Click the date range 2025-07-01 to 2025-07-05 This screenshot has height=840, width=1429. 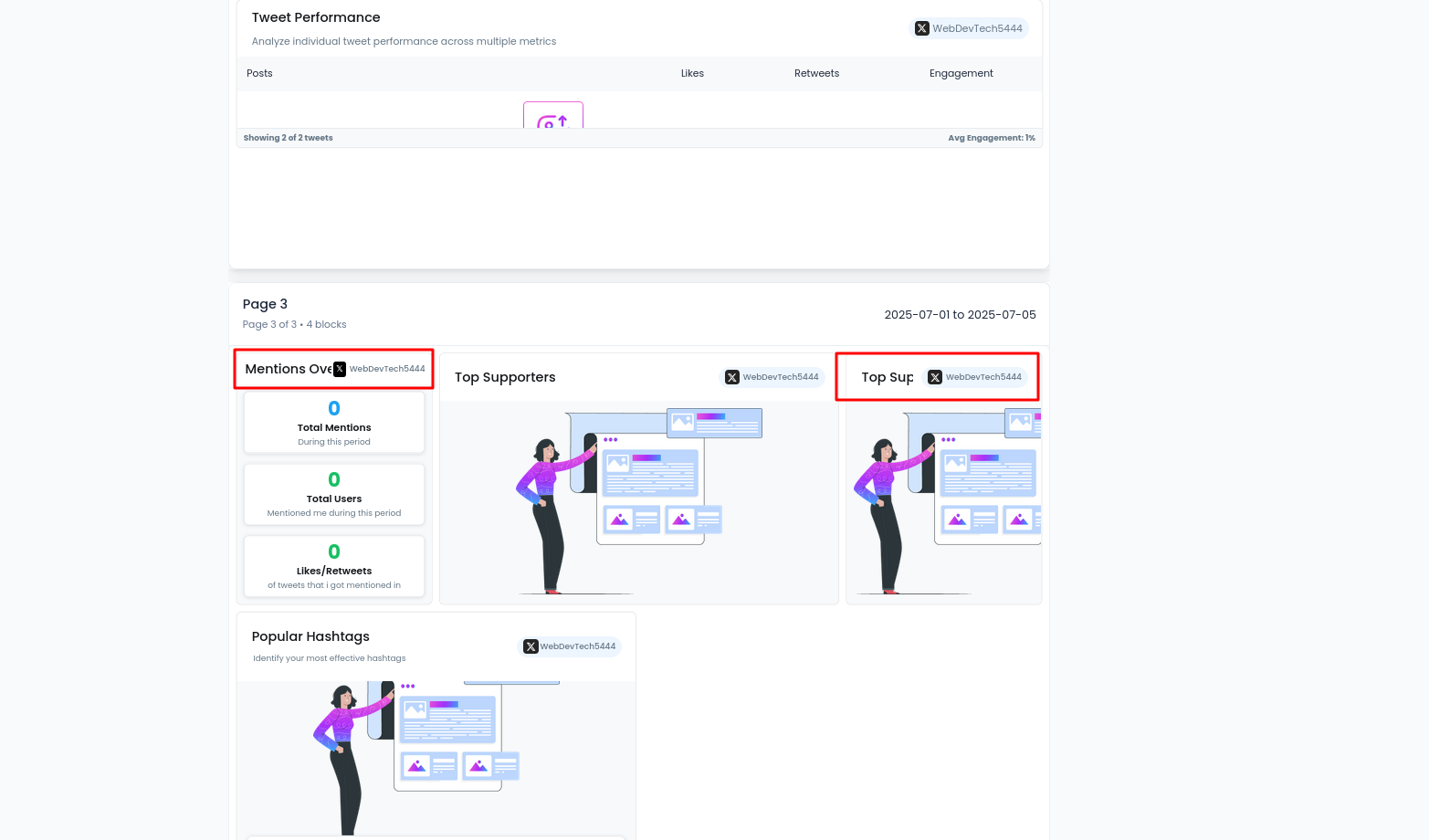point(960,315)
